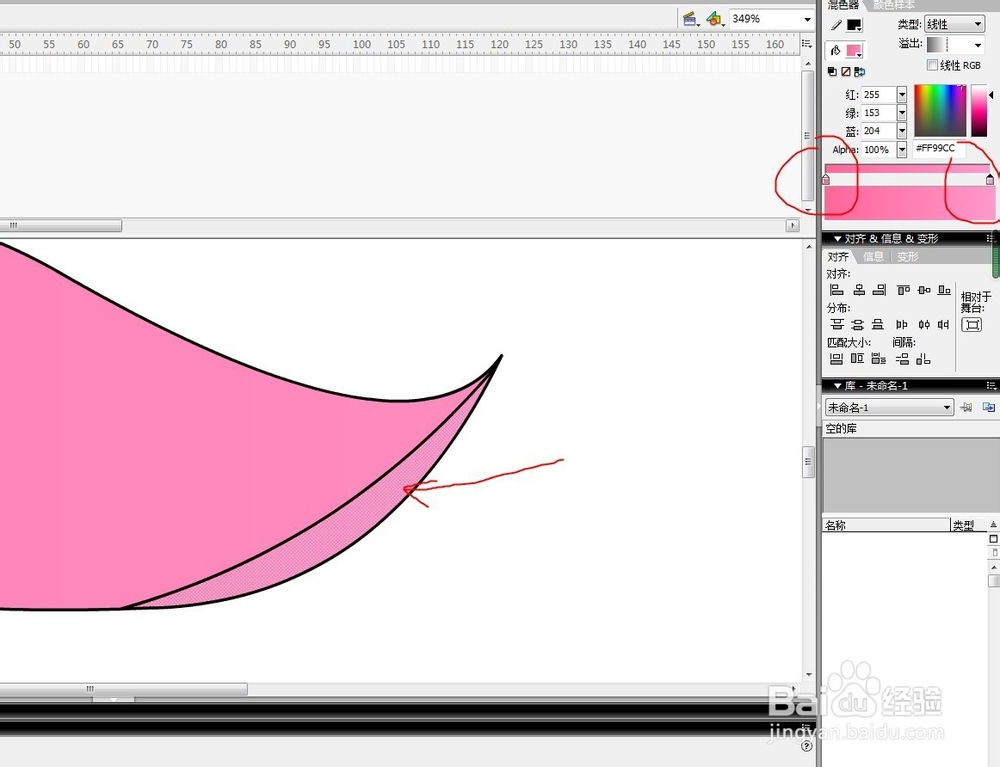The height and width of the screenshot is (767, 1000).
Task: Select the left gradient color stop
Action: click(x=827, y=180)
